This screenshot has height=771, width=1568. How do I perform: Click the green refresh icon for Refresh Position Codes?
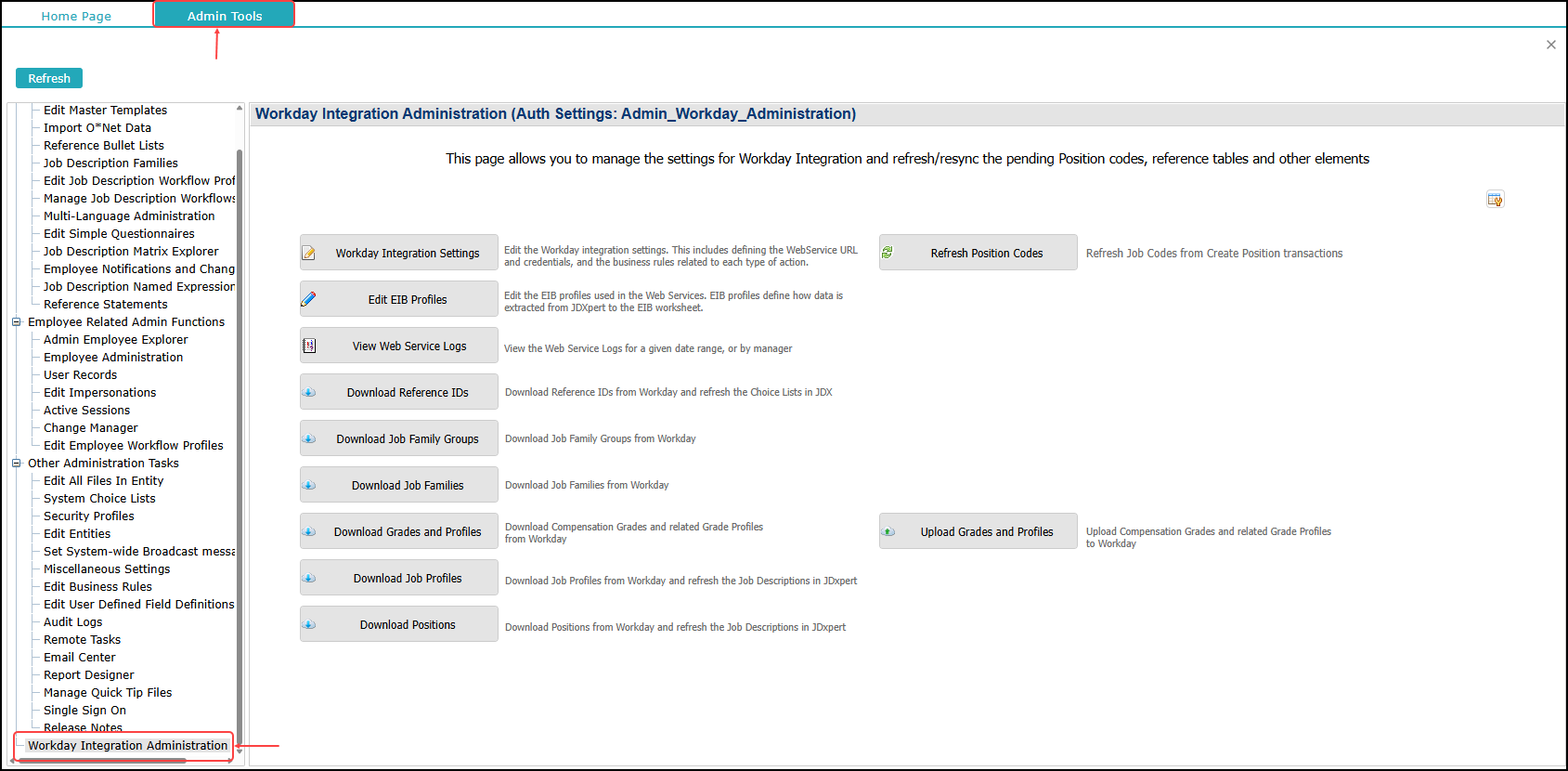pos(888,253)
